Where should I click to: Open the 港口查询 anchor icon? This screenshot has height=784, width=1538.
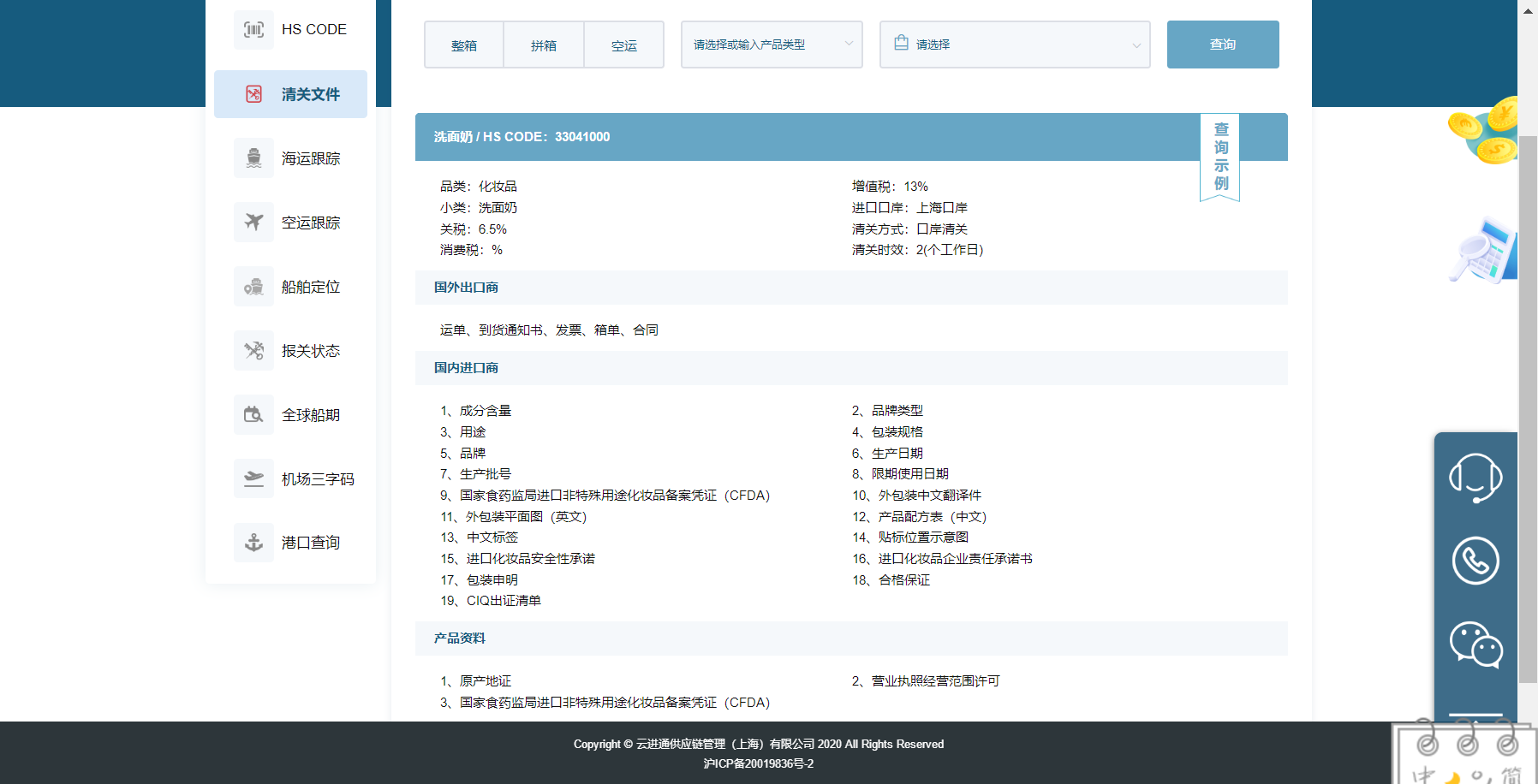253,543
